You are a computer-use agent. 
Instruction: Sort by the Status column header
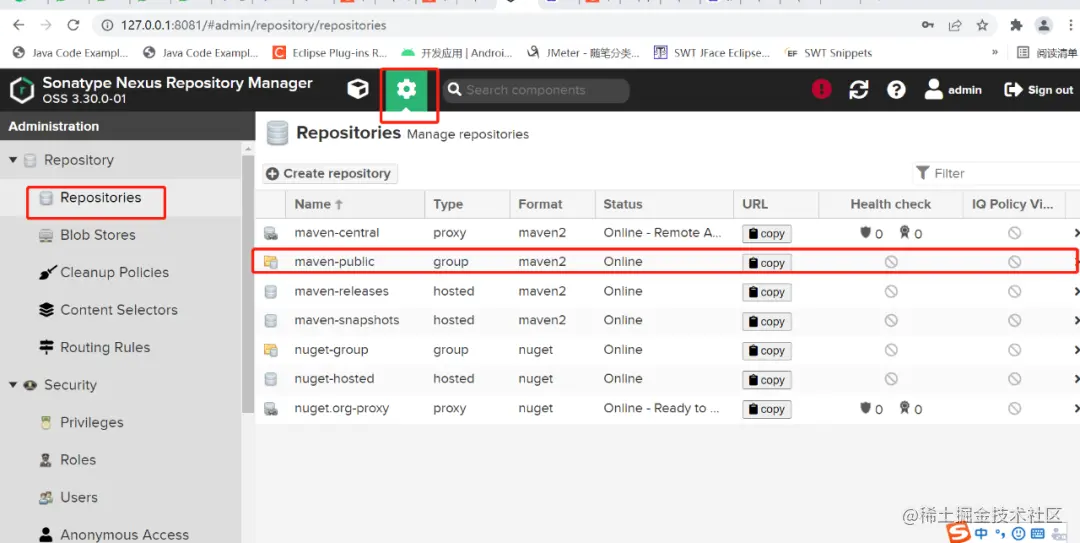pos(664,204)
